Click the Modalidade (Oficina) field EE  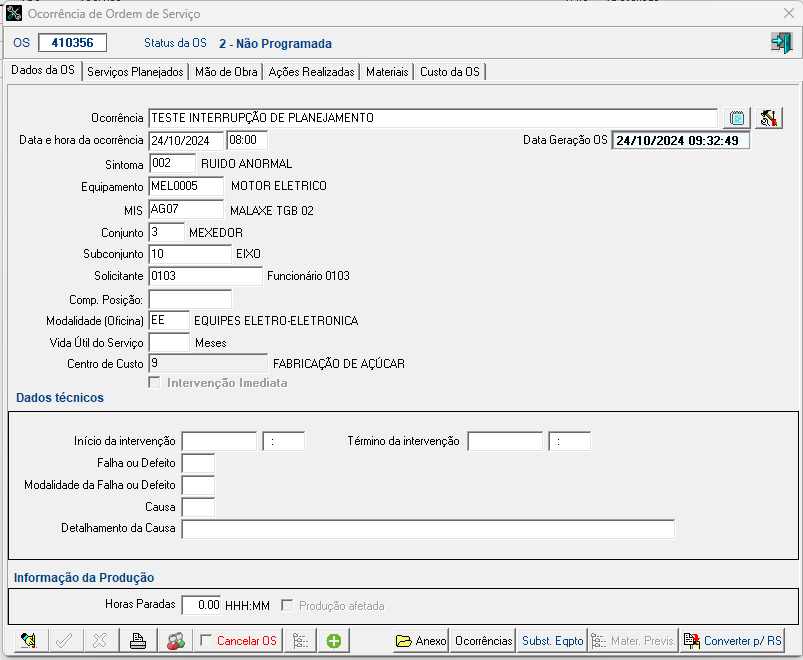pos(169,321)
